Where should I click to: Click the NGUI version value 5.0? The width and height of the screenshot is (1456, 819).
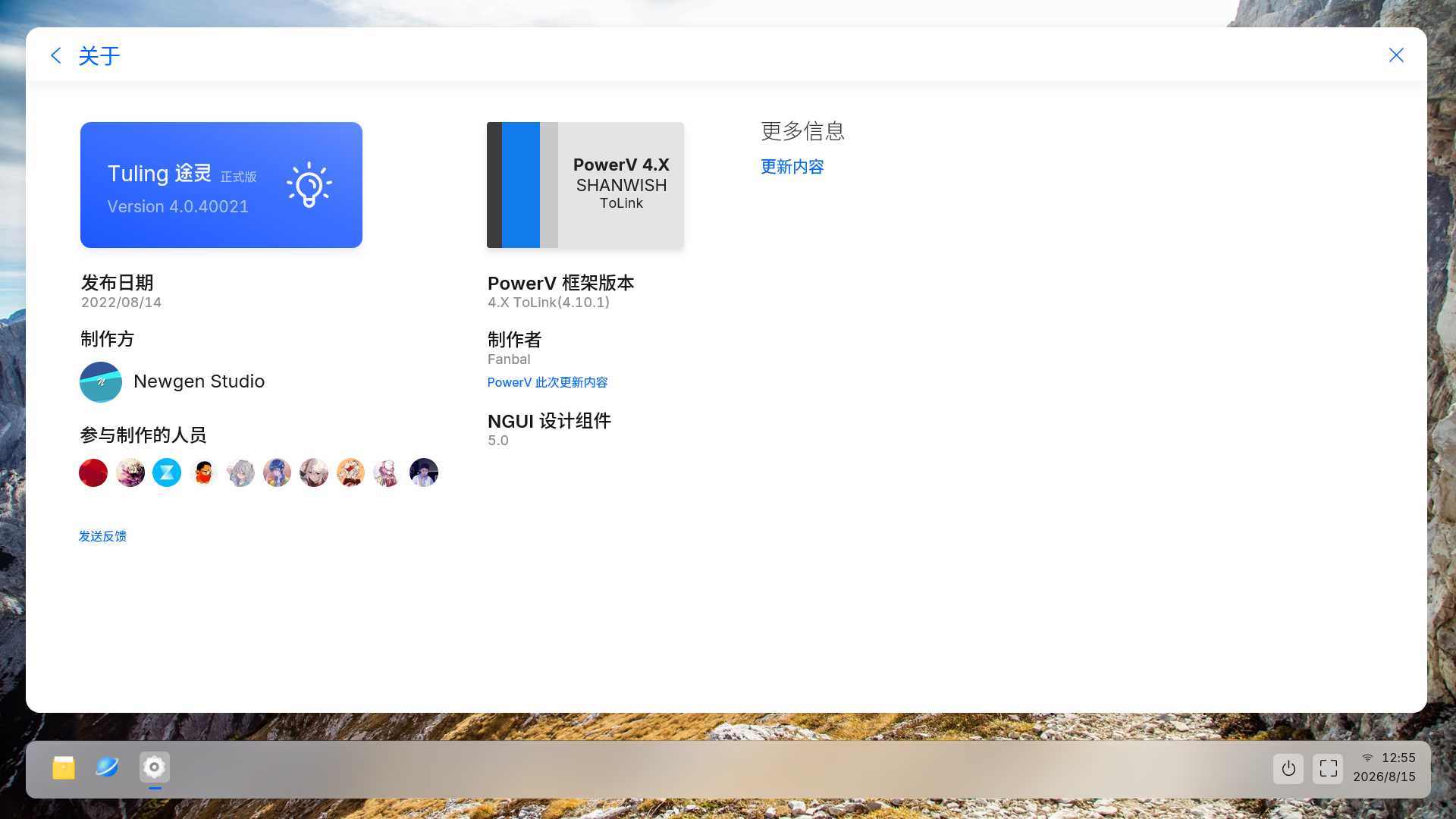pyautogui.click(x=498, y=441)
